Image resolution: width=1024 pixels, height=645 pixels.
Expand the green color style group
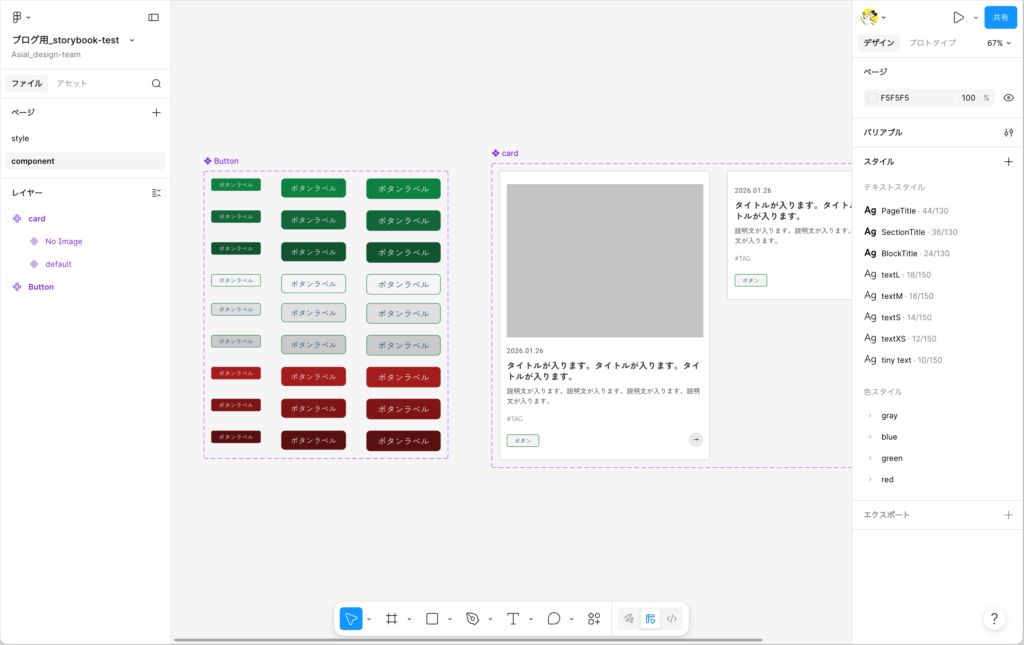[870, 458]
